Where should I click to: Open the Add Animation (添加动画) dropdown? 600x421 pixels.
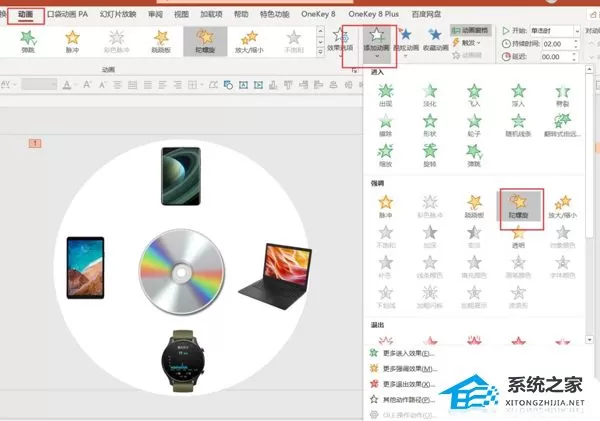tap(377, 42)
